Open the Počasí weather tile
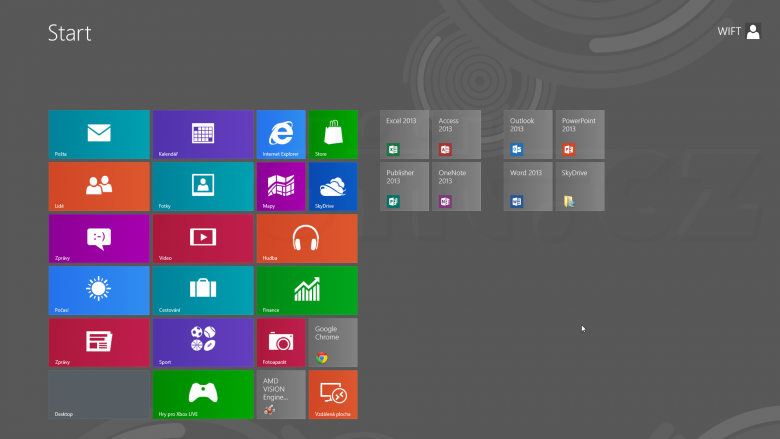Image resolution: width=780 pixels, height=439 pixels. pyautogui.click(x=99, y=290)
